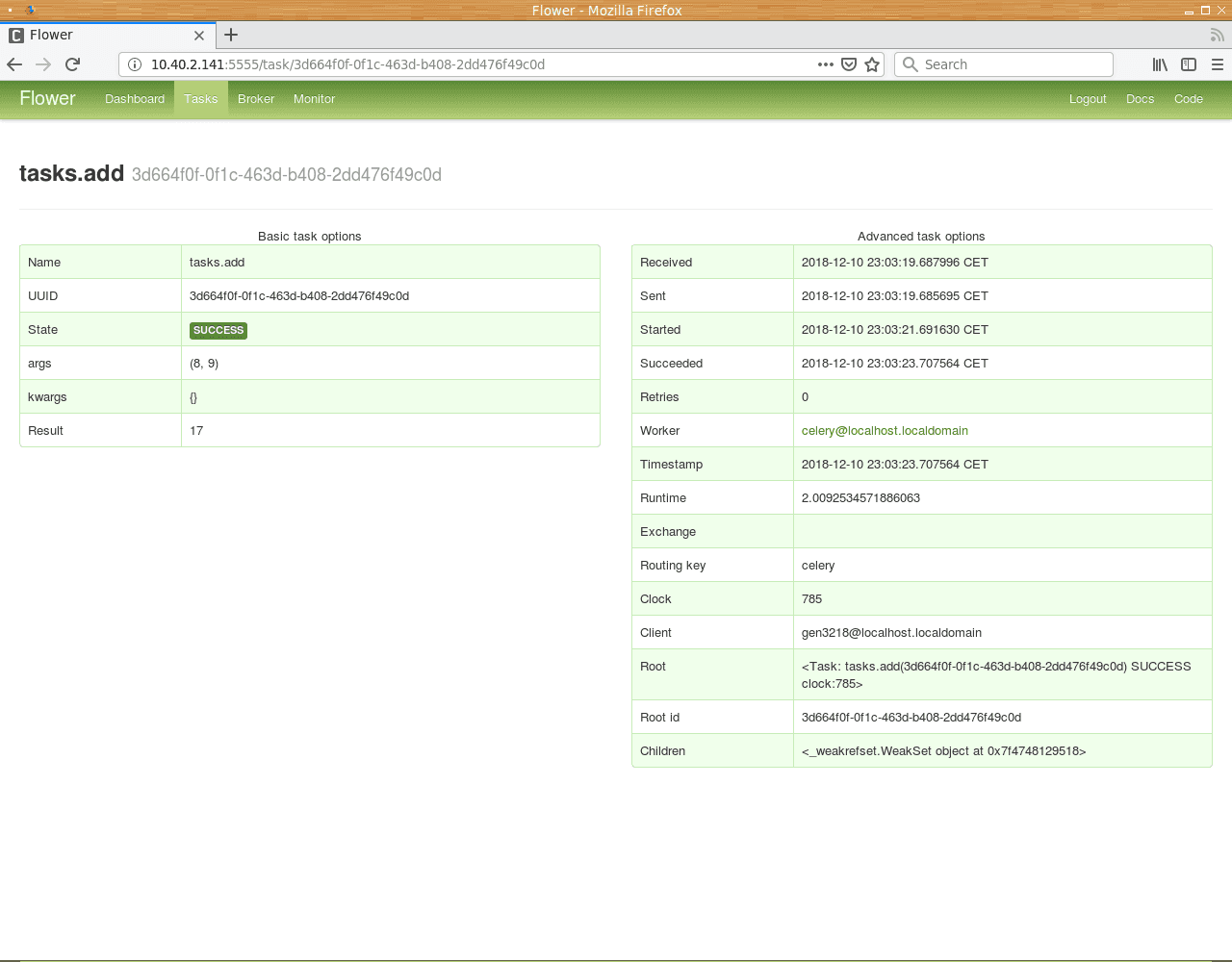Click the Routing key value celery
This screenshot has height=962, width=1232.
point(818,566)
